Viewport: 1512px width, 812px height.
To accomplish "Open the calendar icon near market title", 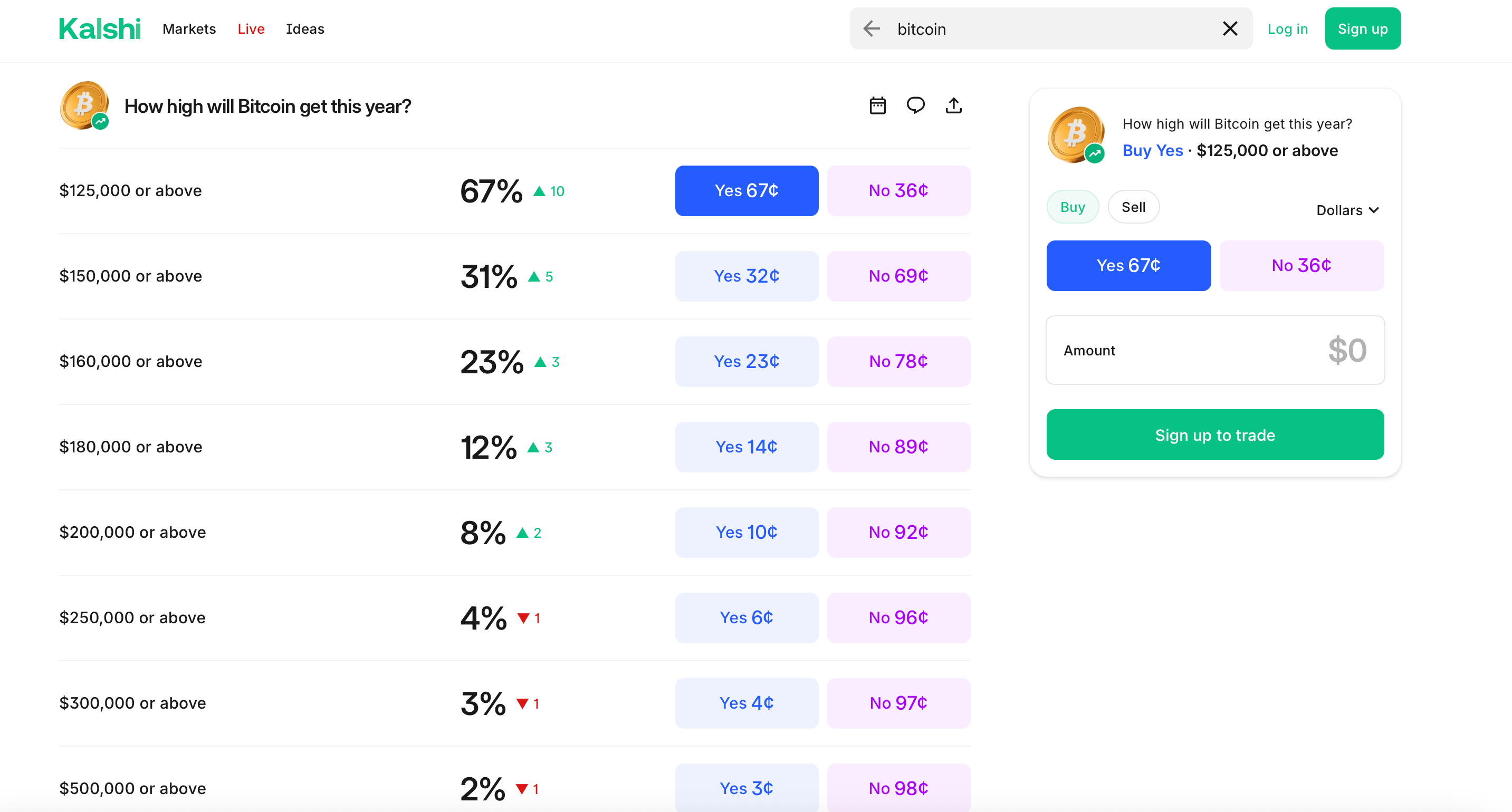I will 877,105.
